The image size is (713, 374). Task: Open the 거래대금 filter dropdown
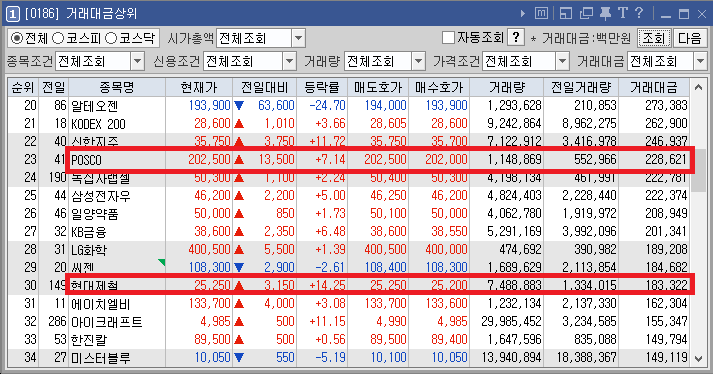[x=700, y=61]
